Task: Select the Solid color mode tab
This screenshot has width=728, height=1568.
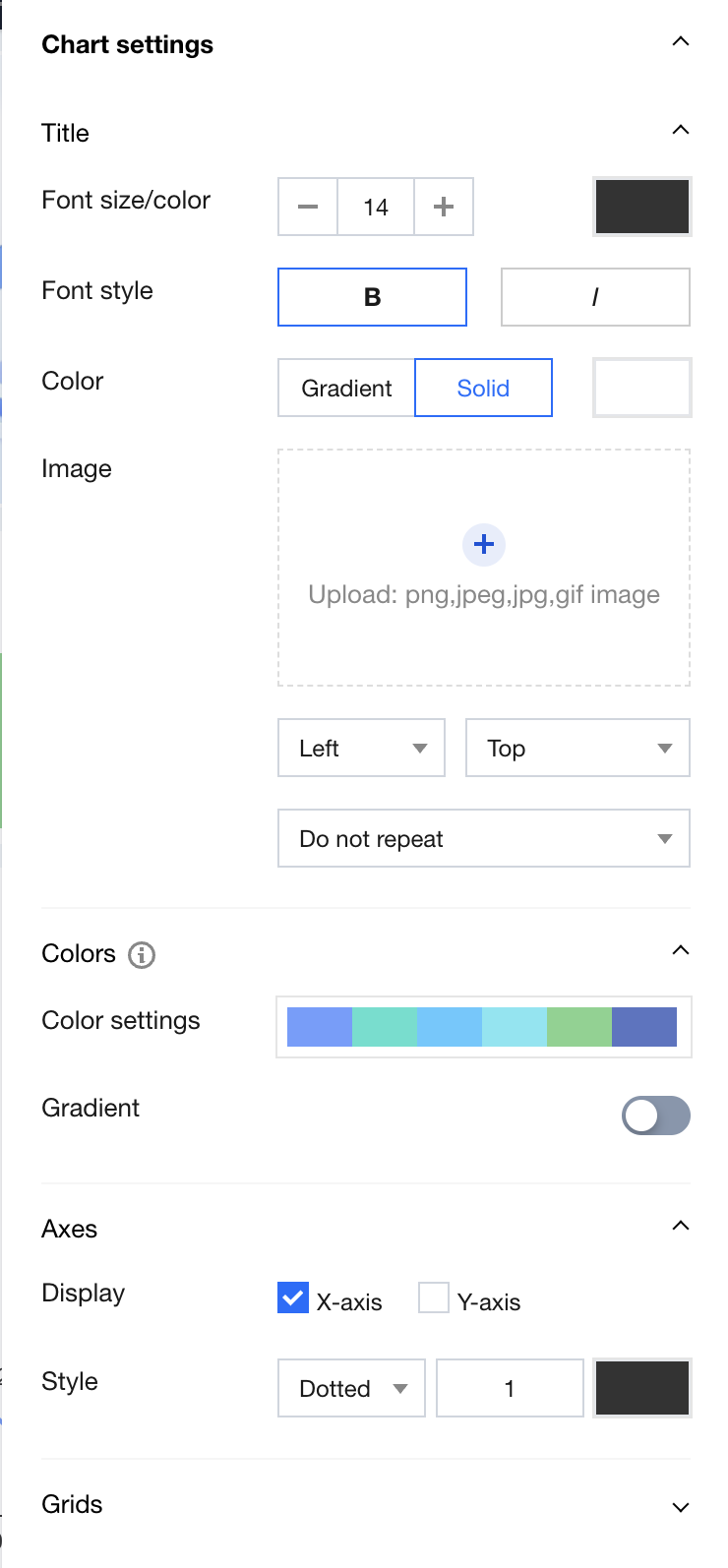Action: point(483,388)
